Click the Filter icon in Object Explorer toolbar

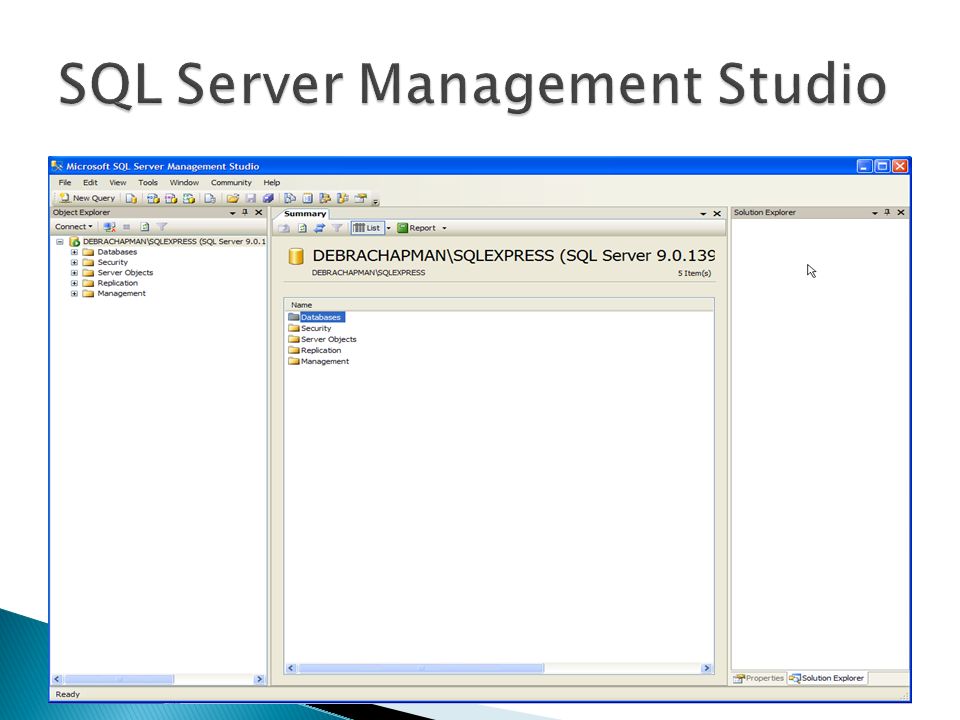click(x=162, y=227)
